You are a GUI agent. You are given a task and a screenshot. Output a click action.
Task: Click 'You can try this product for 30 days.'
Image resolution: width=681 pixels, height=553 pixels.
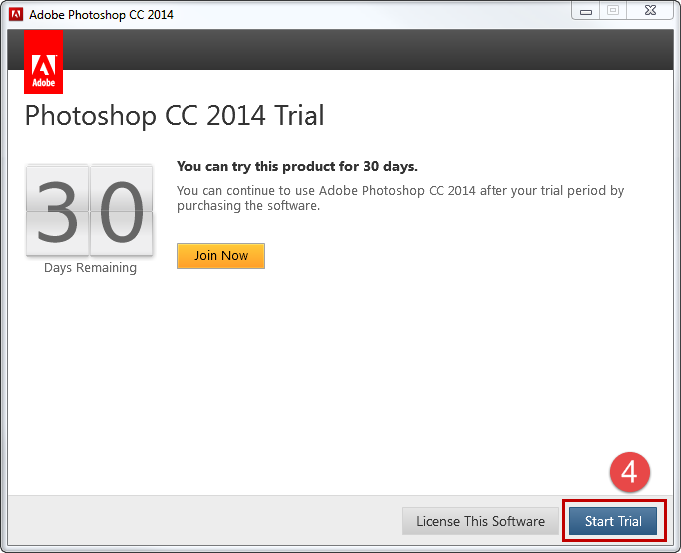[x=297, y=166]
